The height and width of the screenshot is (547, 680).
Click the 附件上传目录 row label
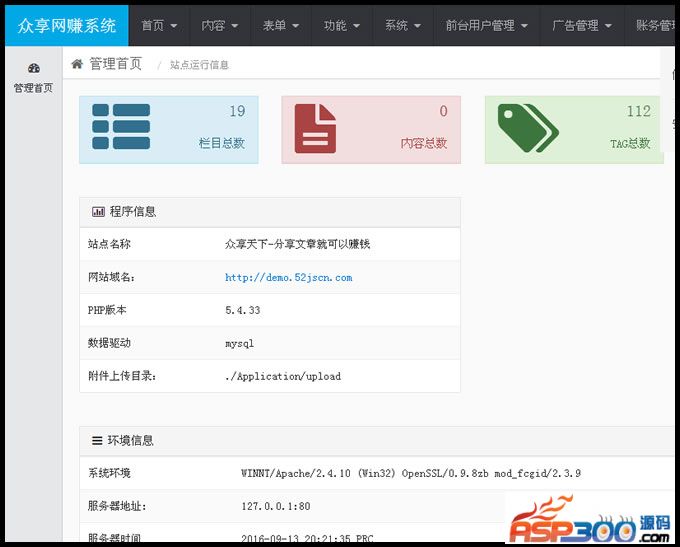click(122, 376)
